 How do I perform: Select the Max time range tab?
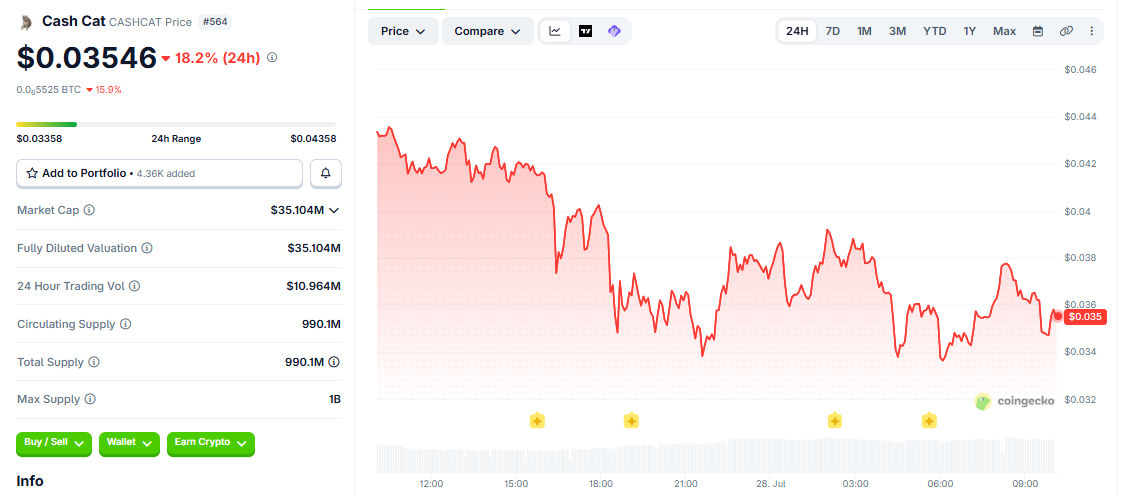click(1005, 31)
